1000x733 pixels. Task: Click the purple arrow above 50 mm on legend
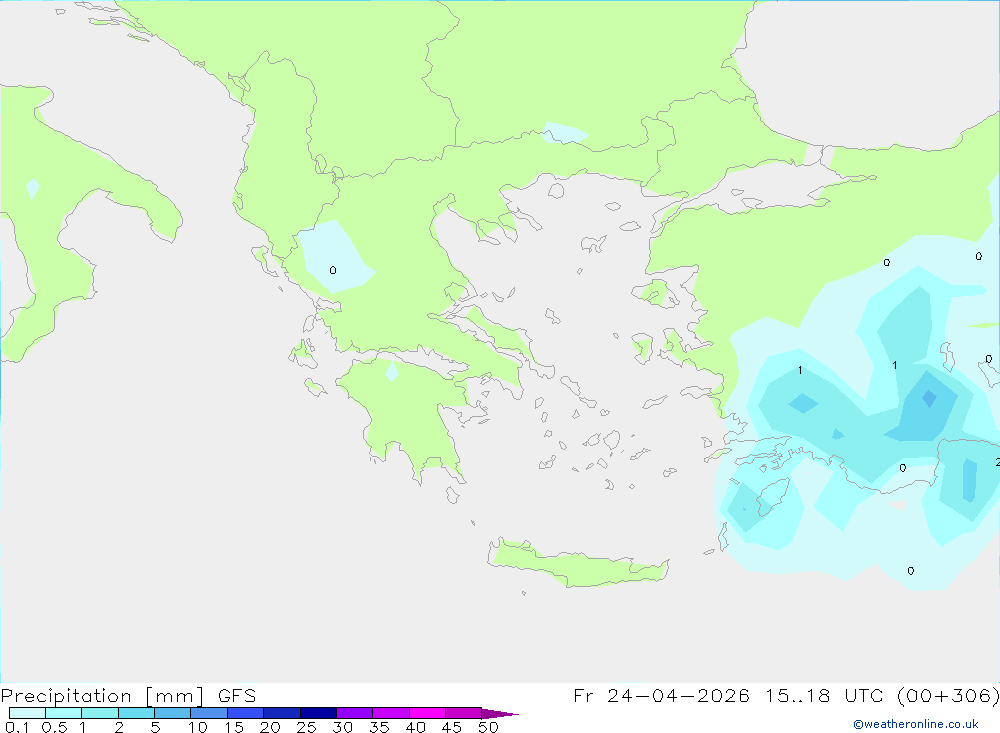(x=499, y=713)
